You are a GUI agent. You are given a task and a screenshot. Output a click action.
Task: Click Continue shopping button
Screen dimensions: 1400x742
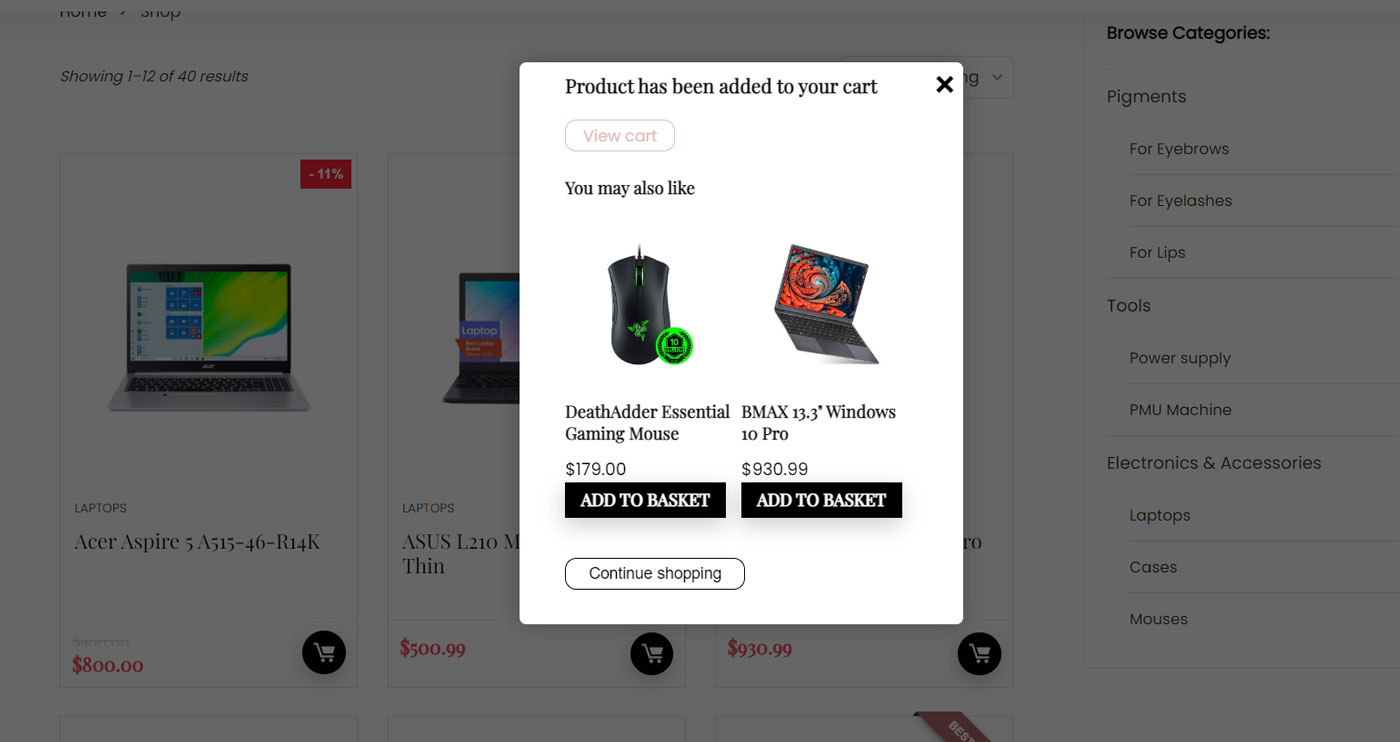[655, 574]
